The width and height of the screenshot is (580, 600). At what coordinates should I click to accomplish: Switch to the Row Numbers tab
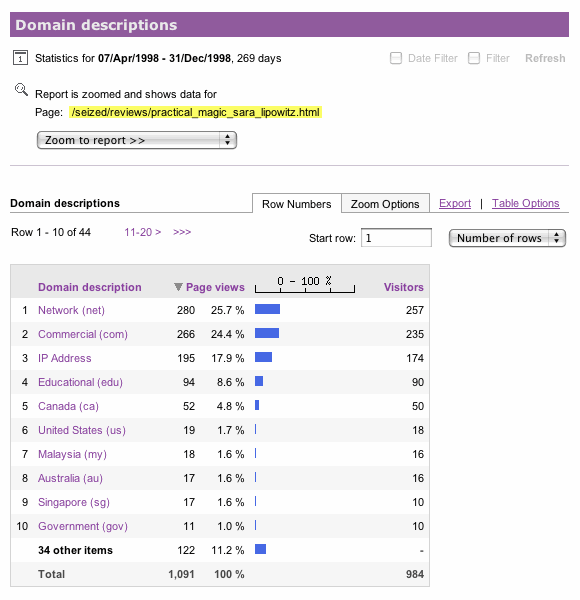click(x=297, y=204)
